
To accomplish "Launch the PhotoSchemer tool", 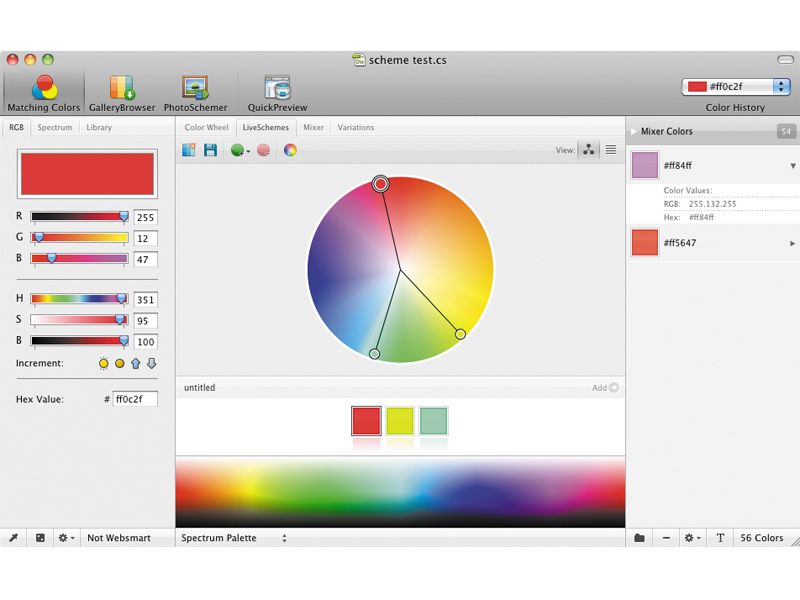I will coord(193,88).
